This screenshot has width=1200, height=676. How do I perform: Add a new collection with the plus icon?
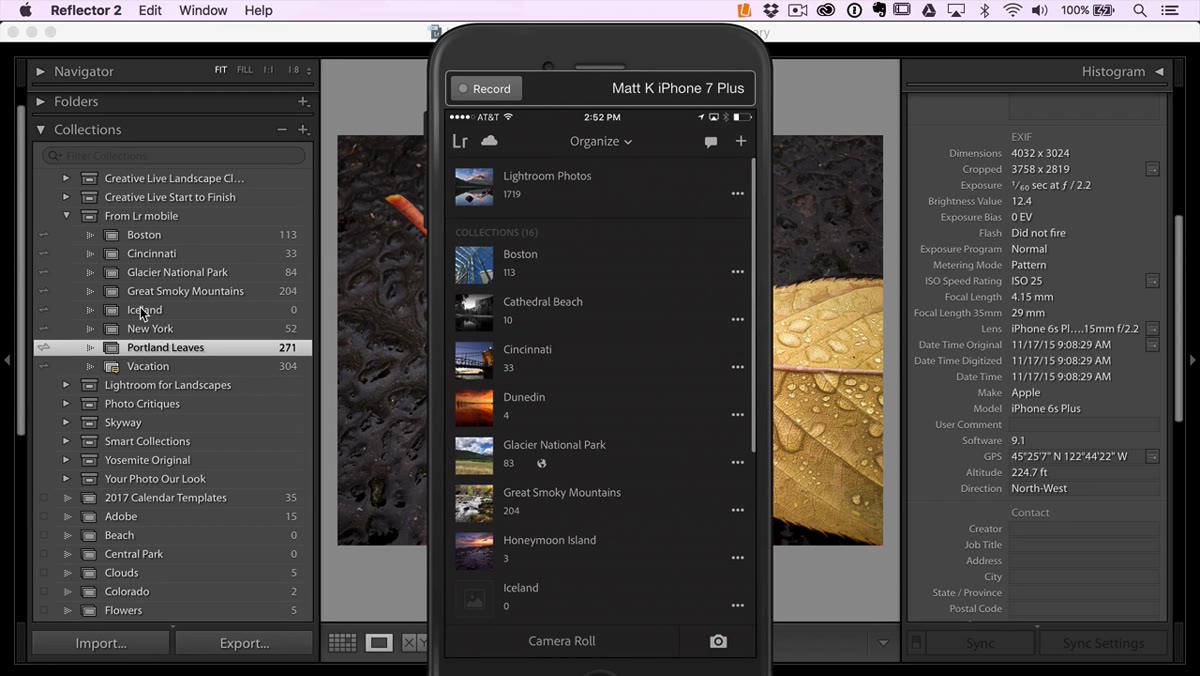point(741,141)
